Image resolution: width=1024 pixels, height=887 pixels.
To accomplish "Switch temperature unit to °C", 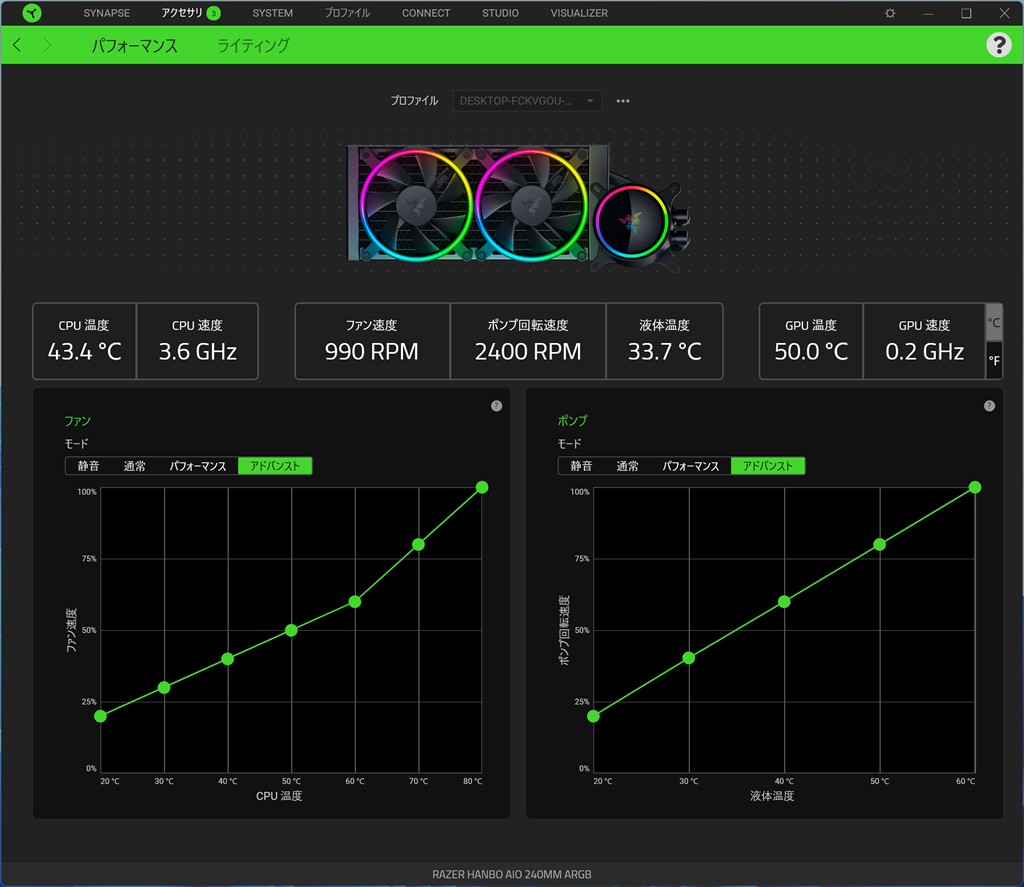I will [994, 323].
